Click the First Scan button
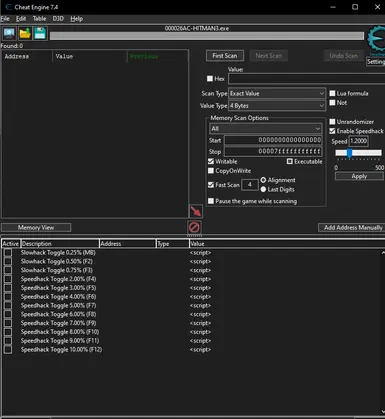The width and height of the screenshot is (385, 419). [225, 56]
